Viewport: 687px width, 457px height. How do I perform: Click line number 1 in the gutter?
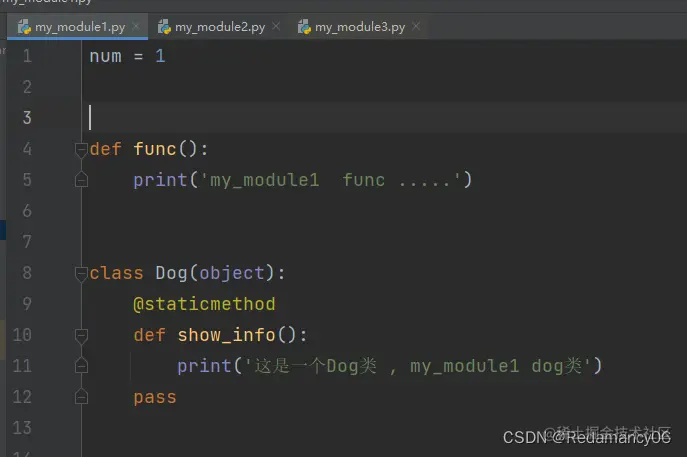tap(27, 56)
